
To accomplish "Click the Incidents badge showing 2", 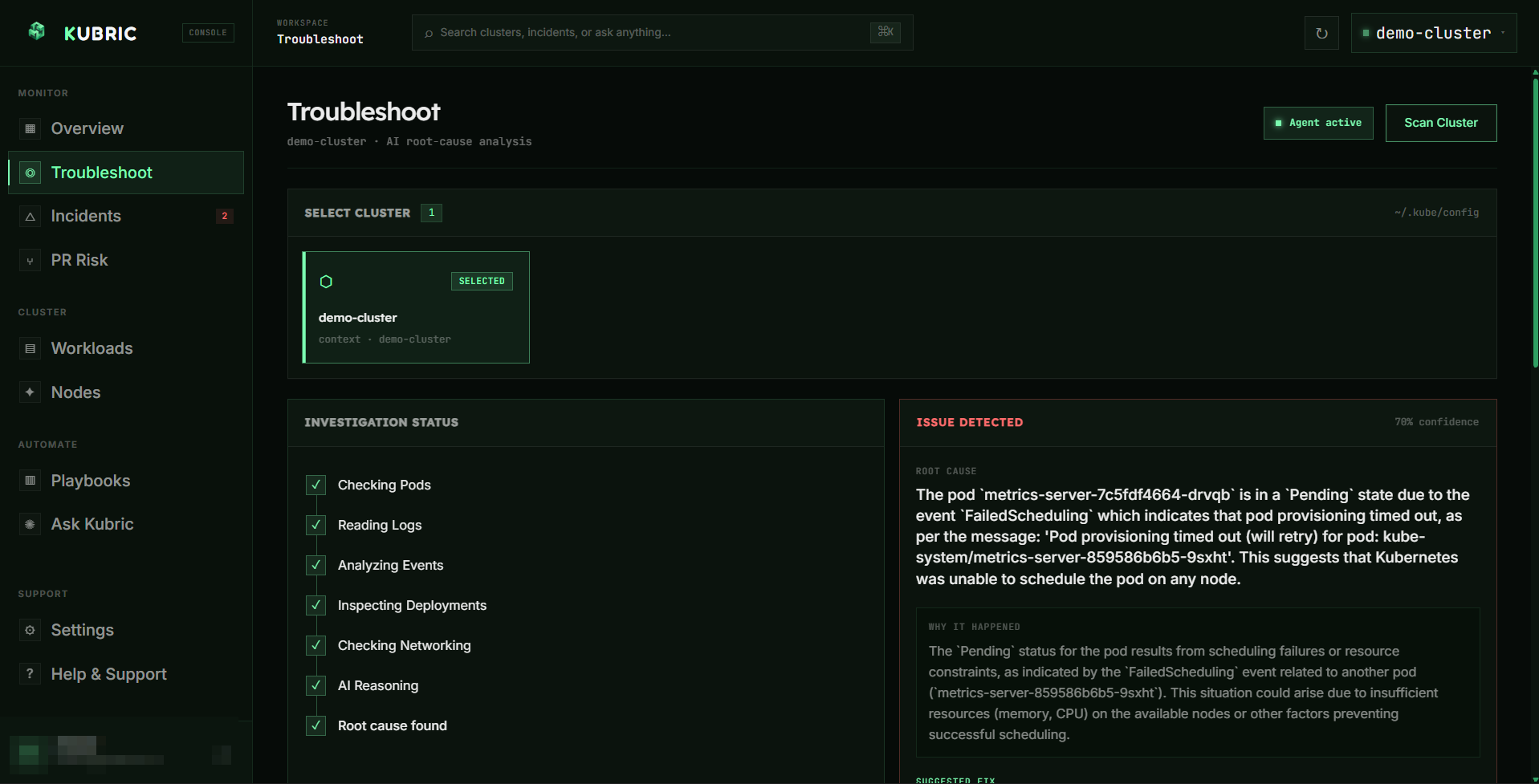I will point(225,216).
